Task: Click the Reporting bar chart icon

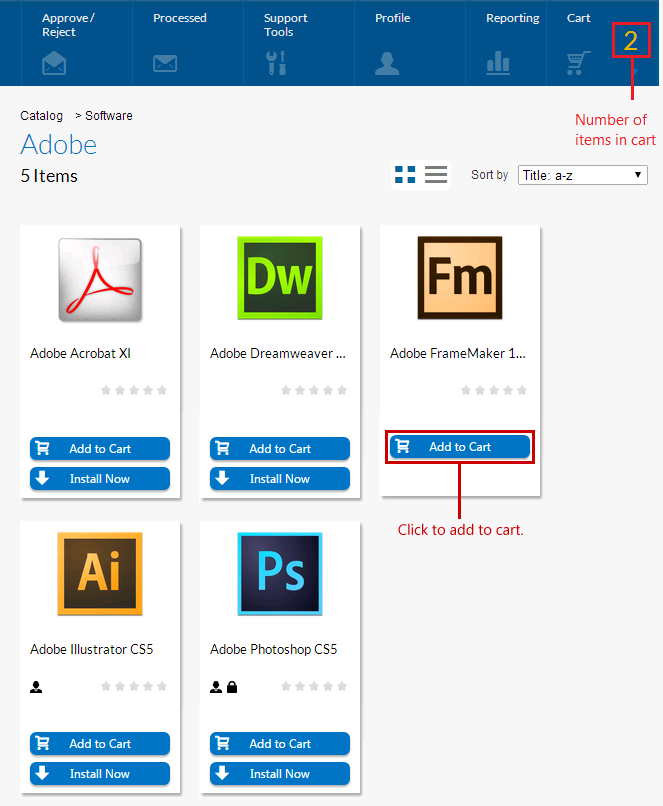Action: 498,63
